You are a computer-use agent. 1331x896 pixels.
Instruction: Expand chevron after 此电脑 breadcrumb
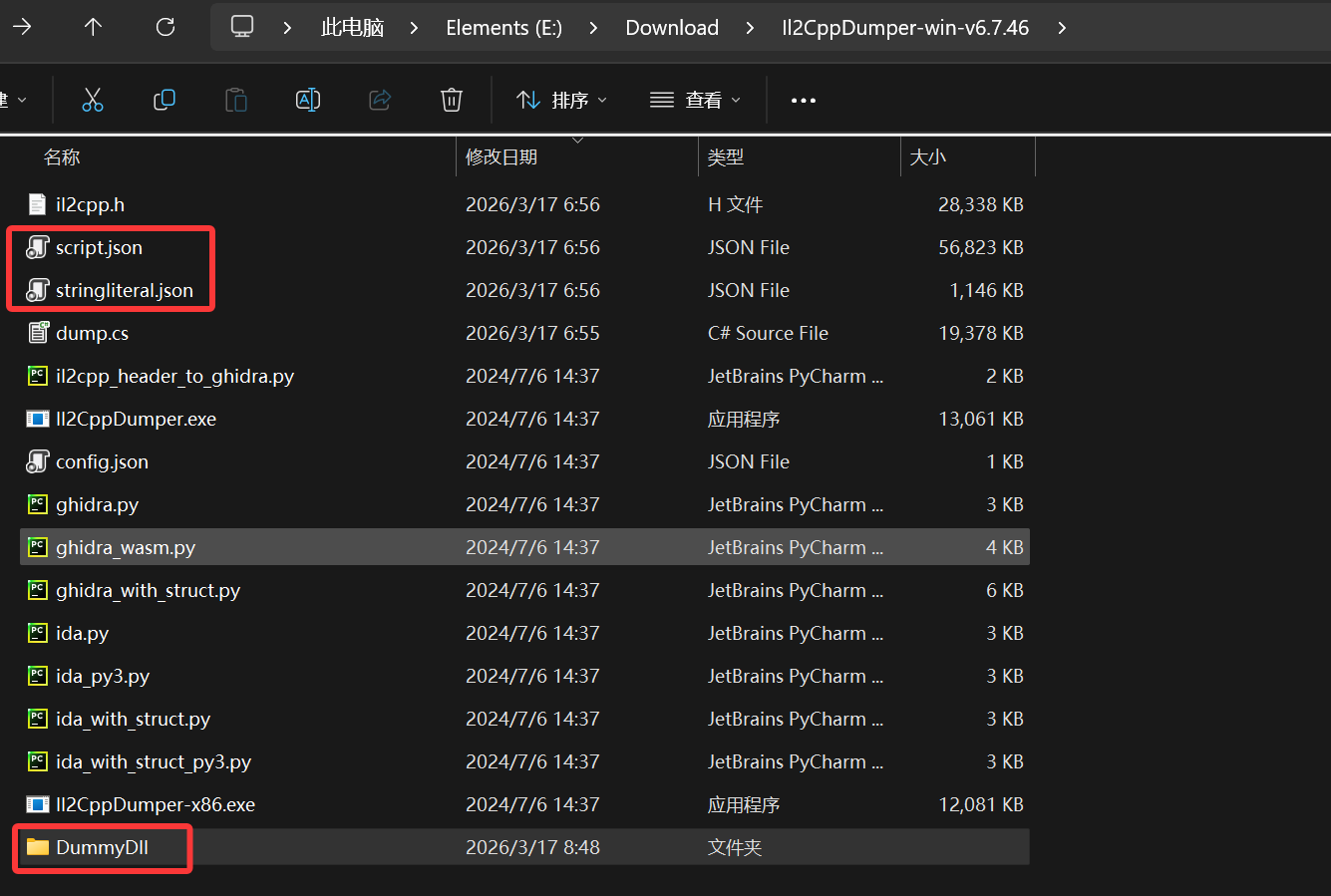(x=414, y=28)
